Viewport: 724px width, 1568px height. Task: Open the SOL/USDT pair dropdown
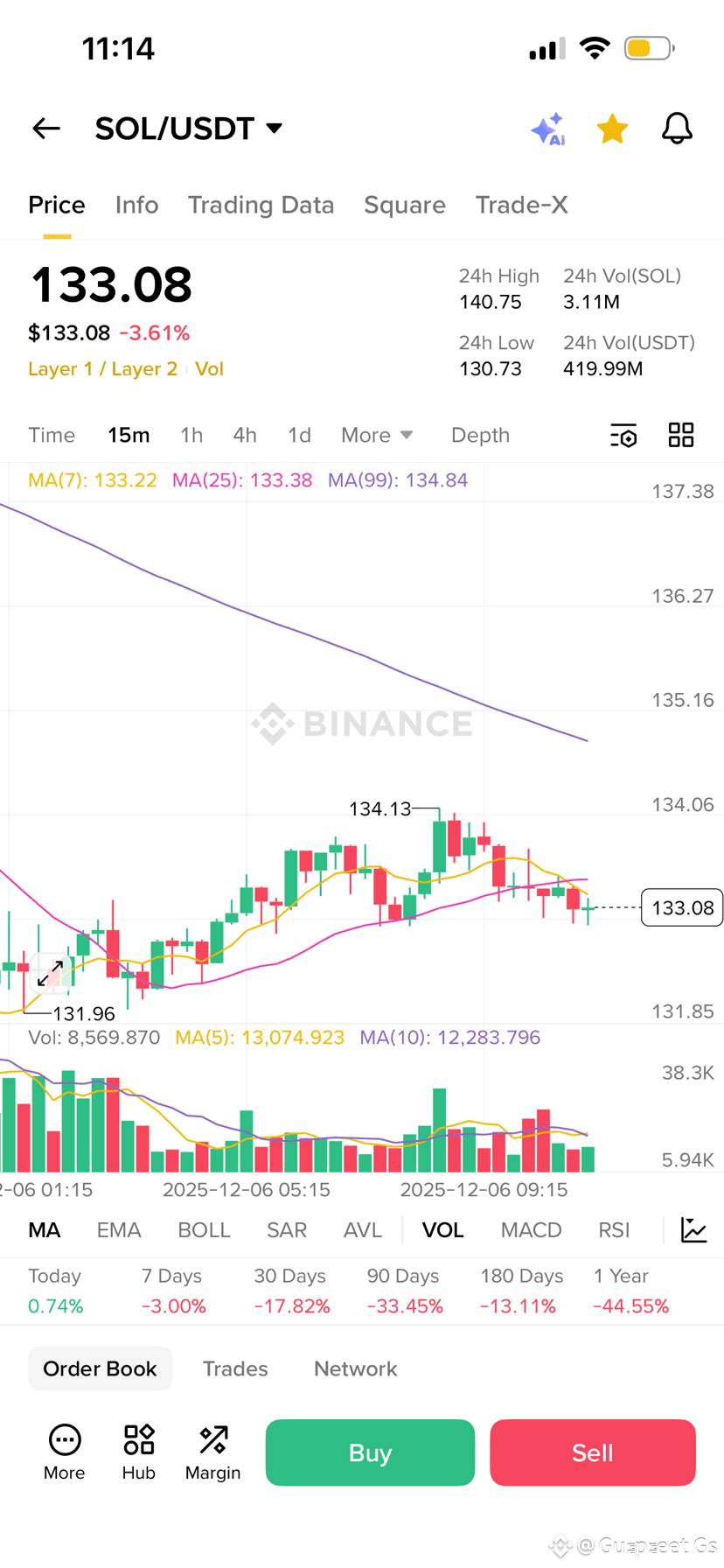tap(189, 129)
